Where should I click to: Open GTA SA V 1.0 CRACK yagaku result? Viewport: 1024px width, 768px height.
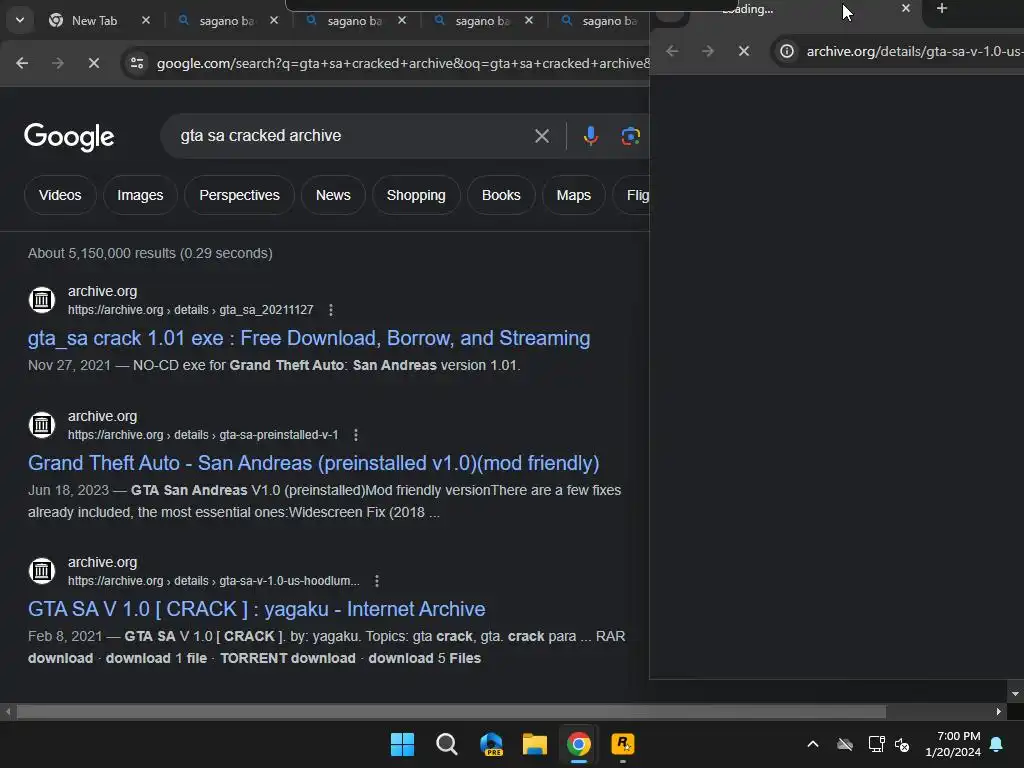[x=257, y=609]
